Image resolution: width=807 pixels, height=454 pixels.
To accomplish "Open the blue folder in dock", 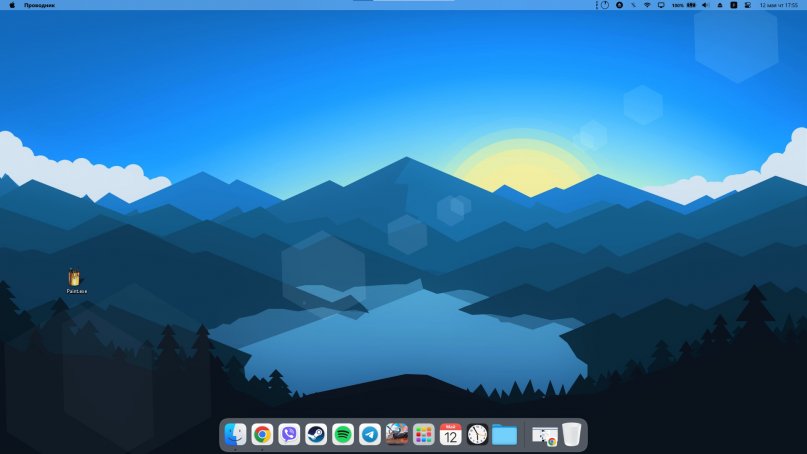I will 504,435.
